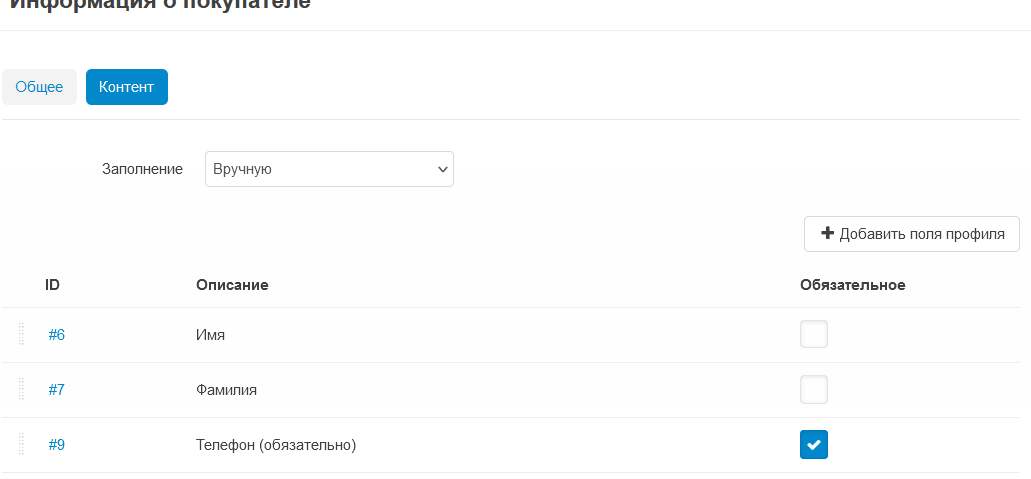Switch to the Общее tab
The image size is (1031, 479).
(39, 87)
